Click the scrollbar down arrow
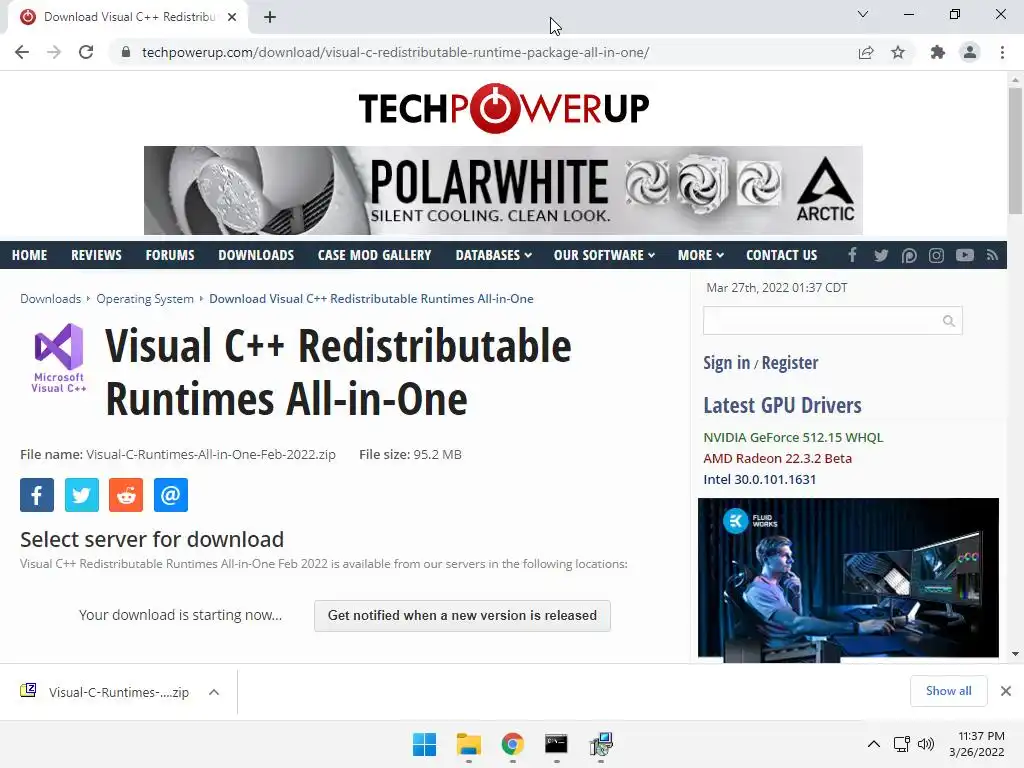Image resolution: width=1024 pixels, height=768 pixels. (x=1015, y=654)
